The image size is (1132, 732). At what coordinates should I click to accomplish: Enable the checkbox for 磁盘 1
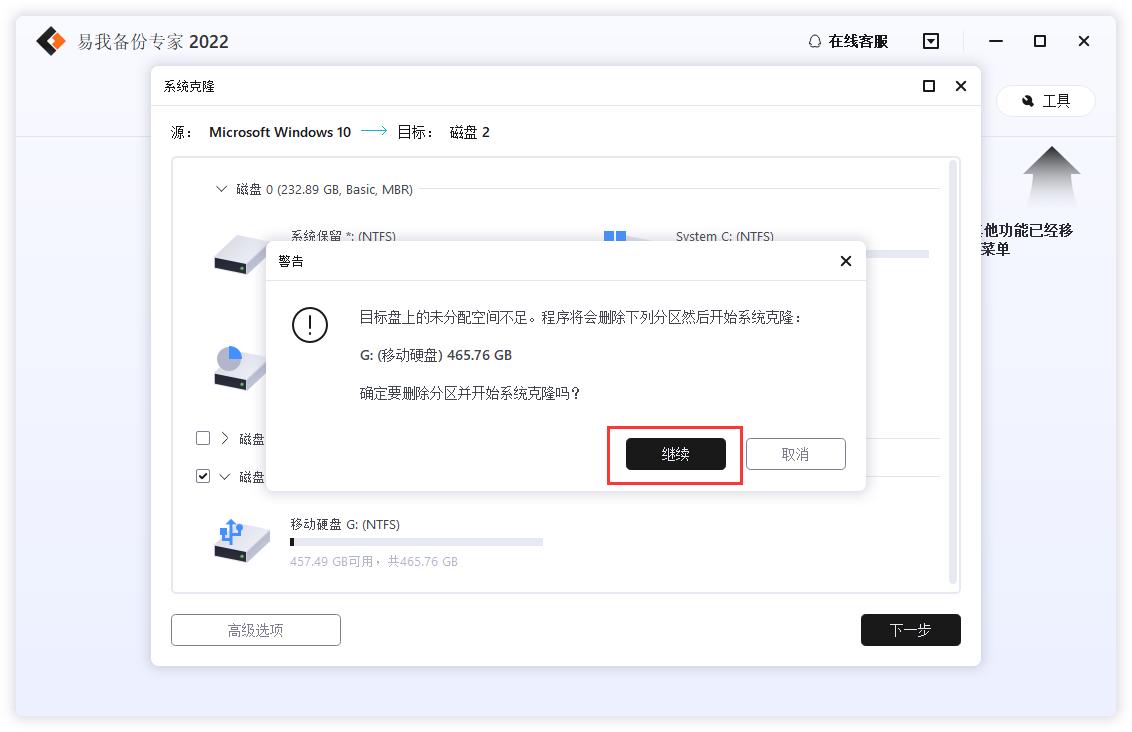(x=203, y=438)
